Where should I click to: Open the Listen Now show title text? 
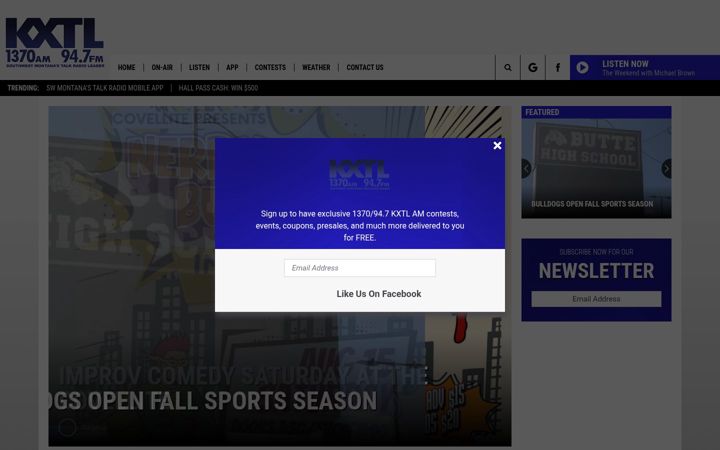[648, 73]
